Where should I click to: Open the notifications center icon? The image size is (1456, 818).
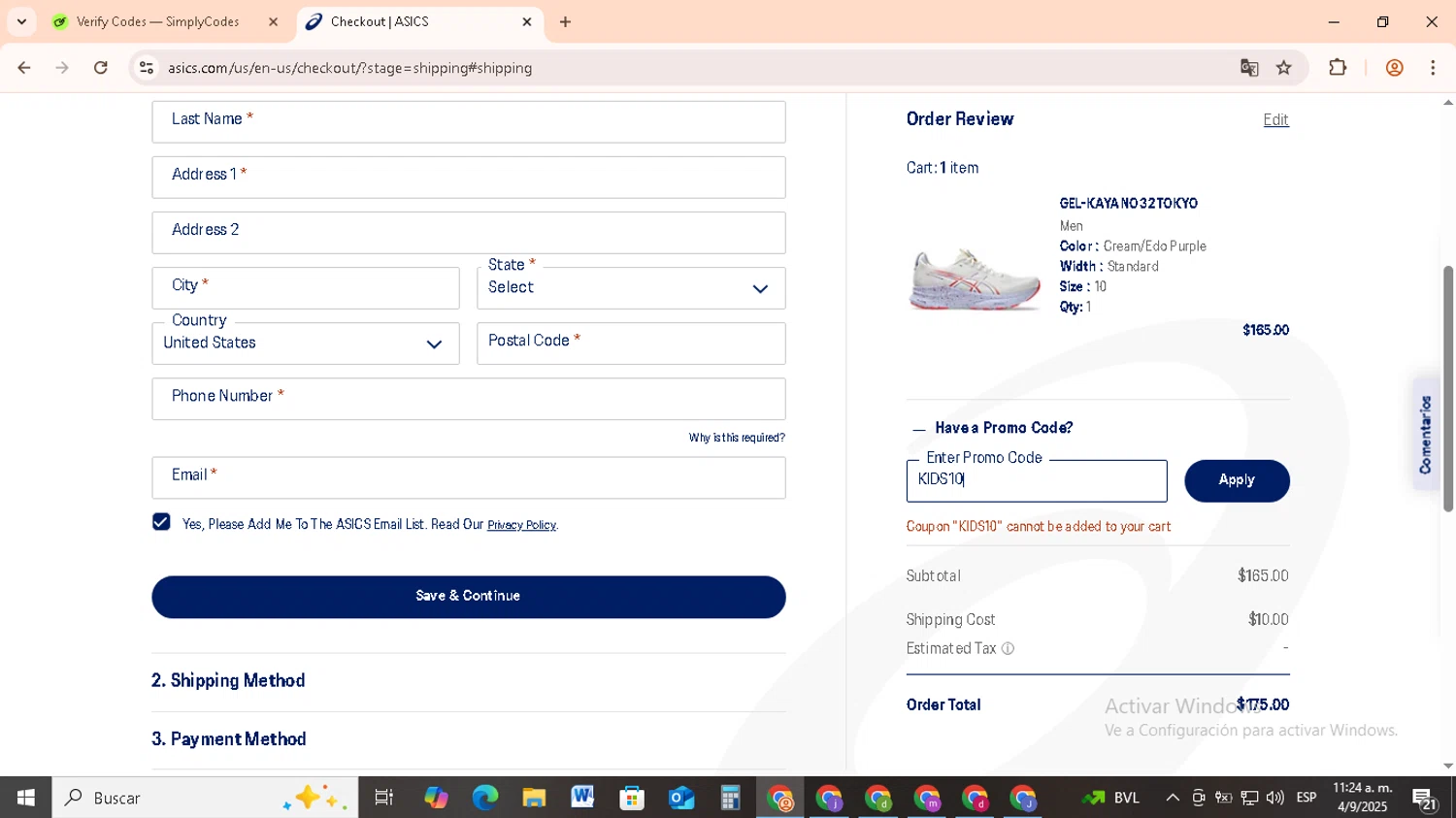(1425, 799)
